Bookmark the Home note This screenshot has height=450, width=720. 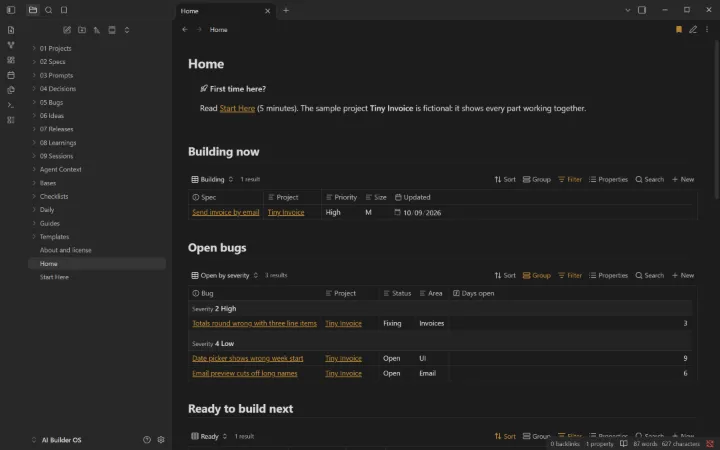pos(679,29)
